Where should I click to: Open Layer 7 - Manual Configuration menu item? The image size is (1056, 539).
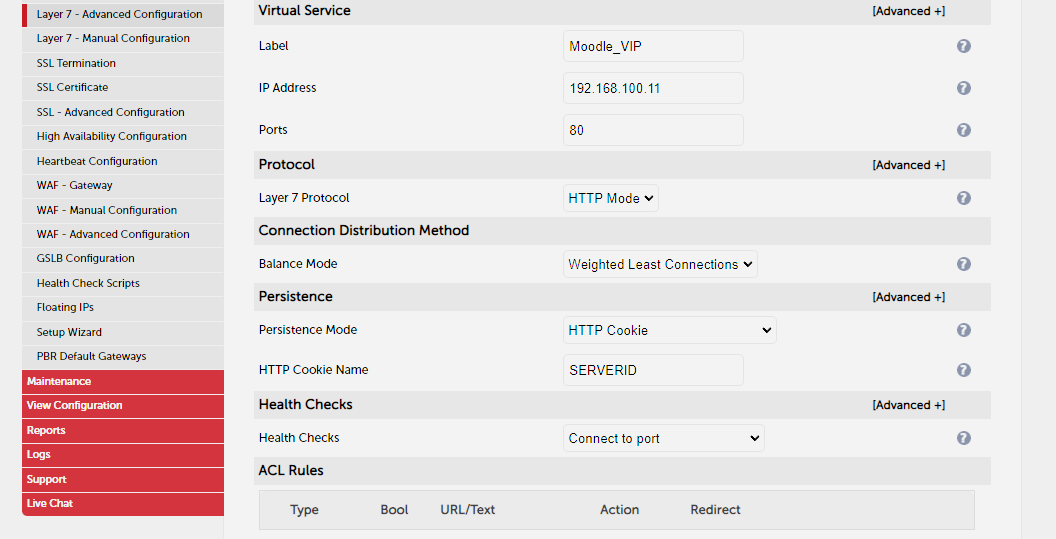coord(123,38)
